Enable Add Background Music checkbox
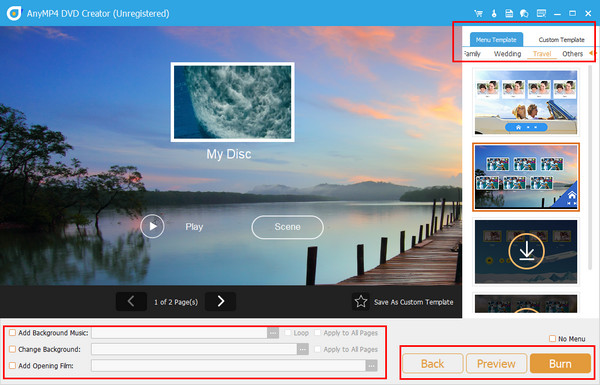This screenshot has height=385, width=600. (x=12, y=333)
